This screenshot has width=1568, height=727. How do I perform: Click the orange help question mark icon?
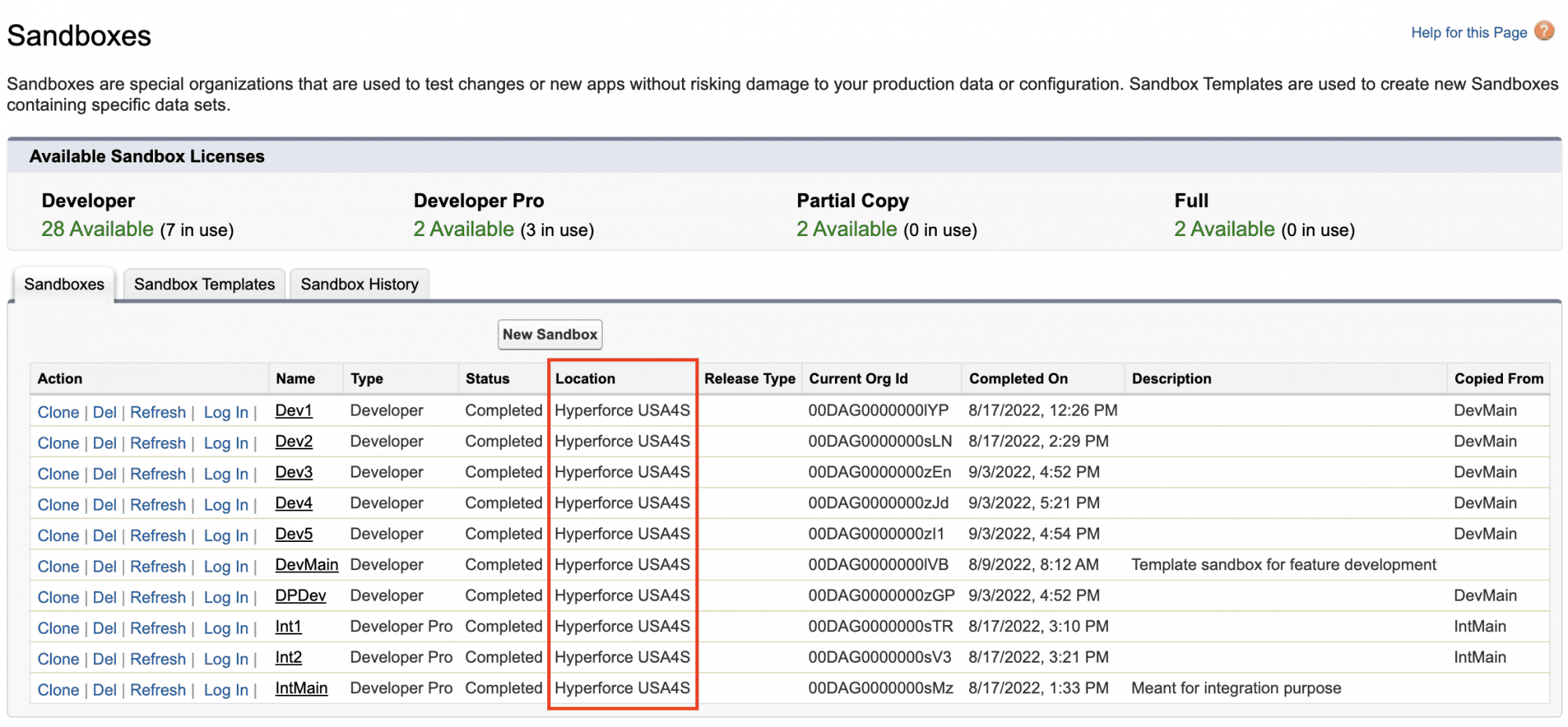[1544, 31]
